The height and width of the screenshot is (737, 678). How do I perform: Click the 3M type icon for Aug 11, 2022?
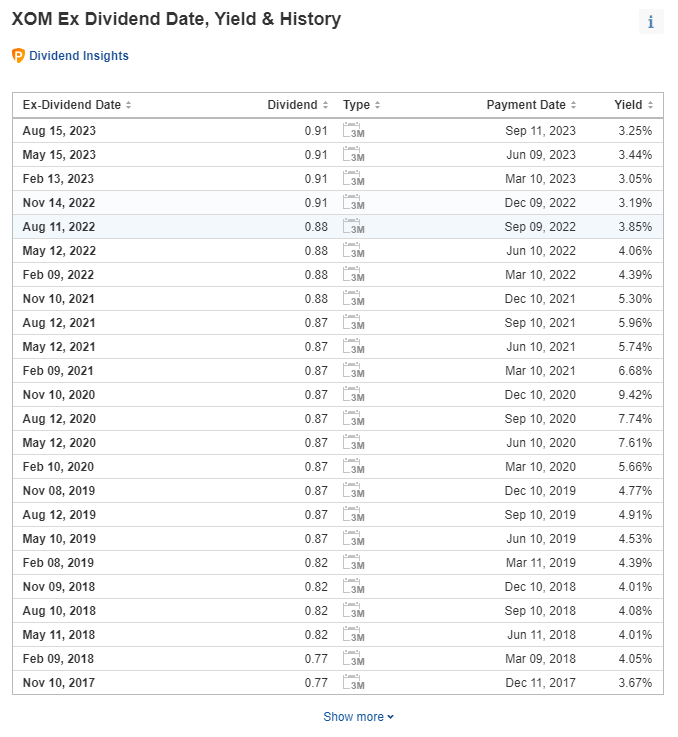pyautogui.click(x=354, y=227)
